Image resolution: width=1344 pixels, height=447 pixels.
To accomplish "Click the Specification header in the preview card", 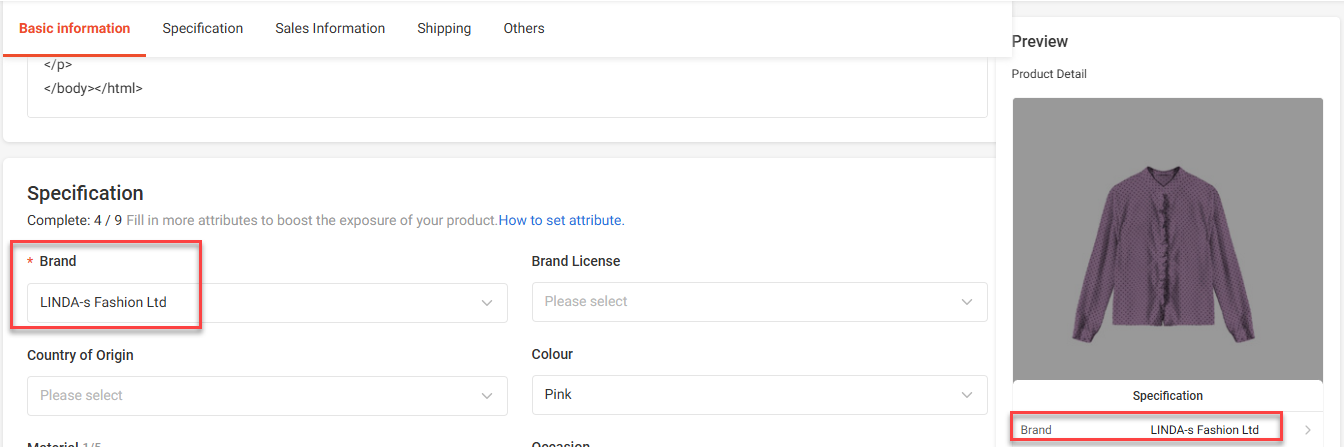I will [1167, 396].
